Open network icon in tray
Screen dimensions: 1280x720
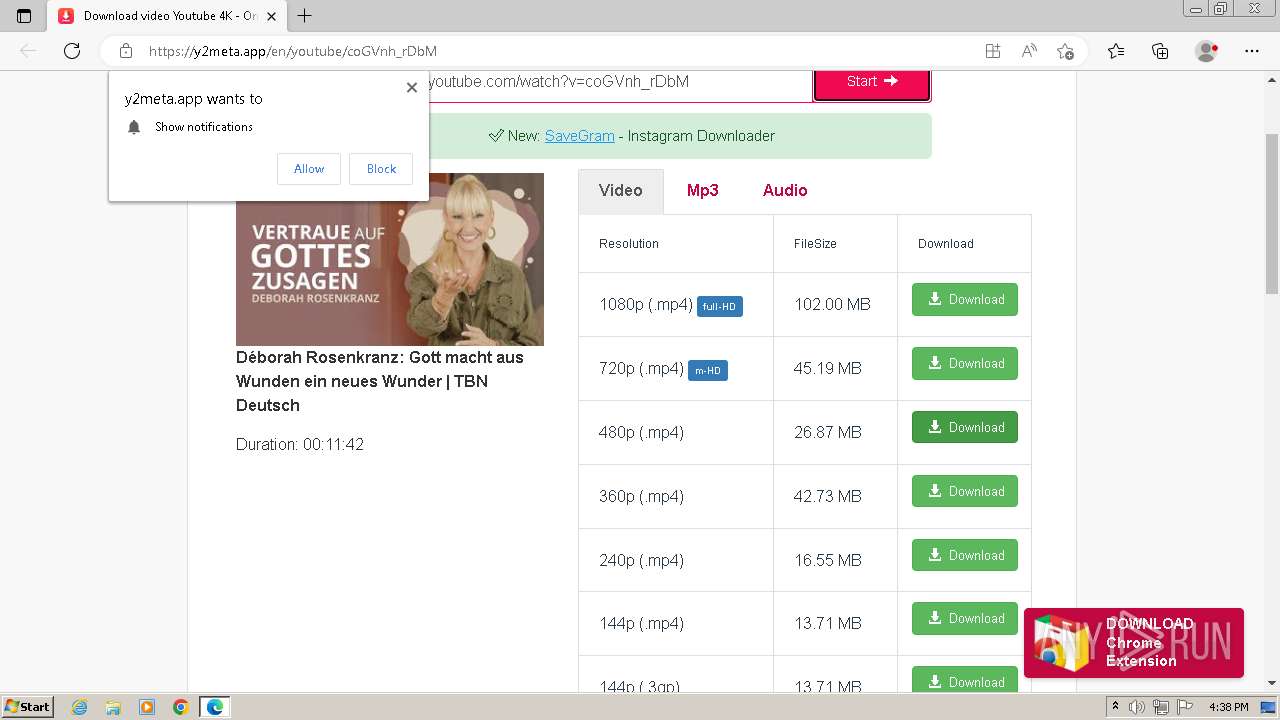[x=1160, y=707]
